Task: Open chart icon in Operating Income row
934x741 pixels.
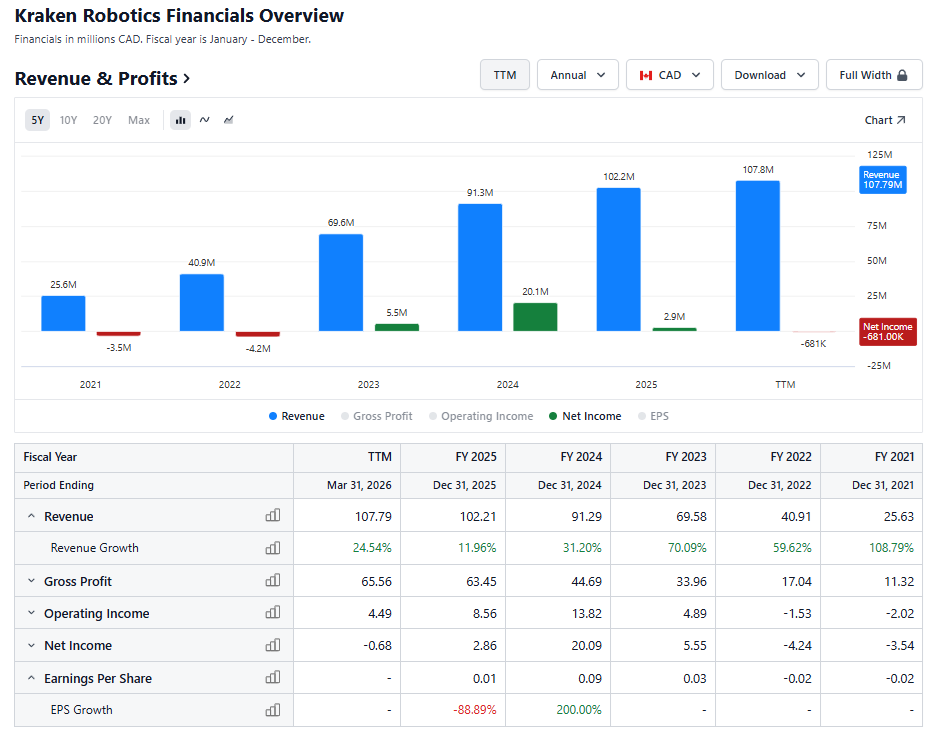Action: point(273,613)
